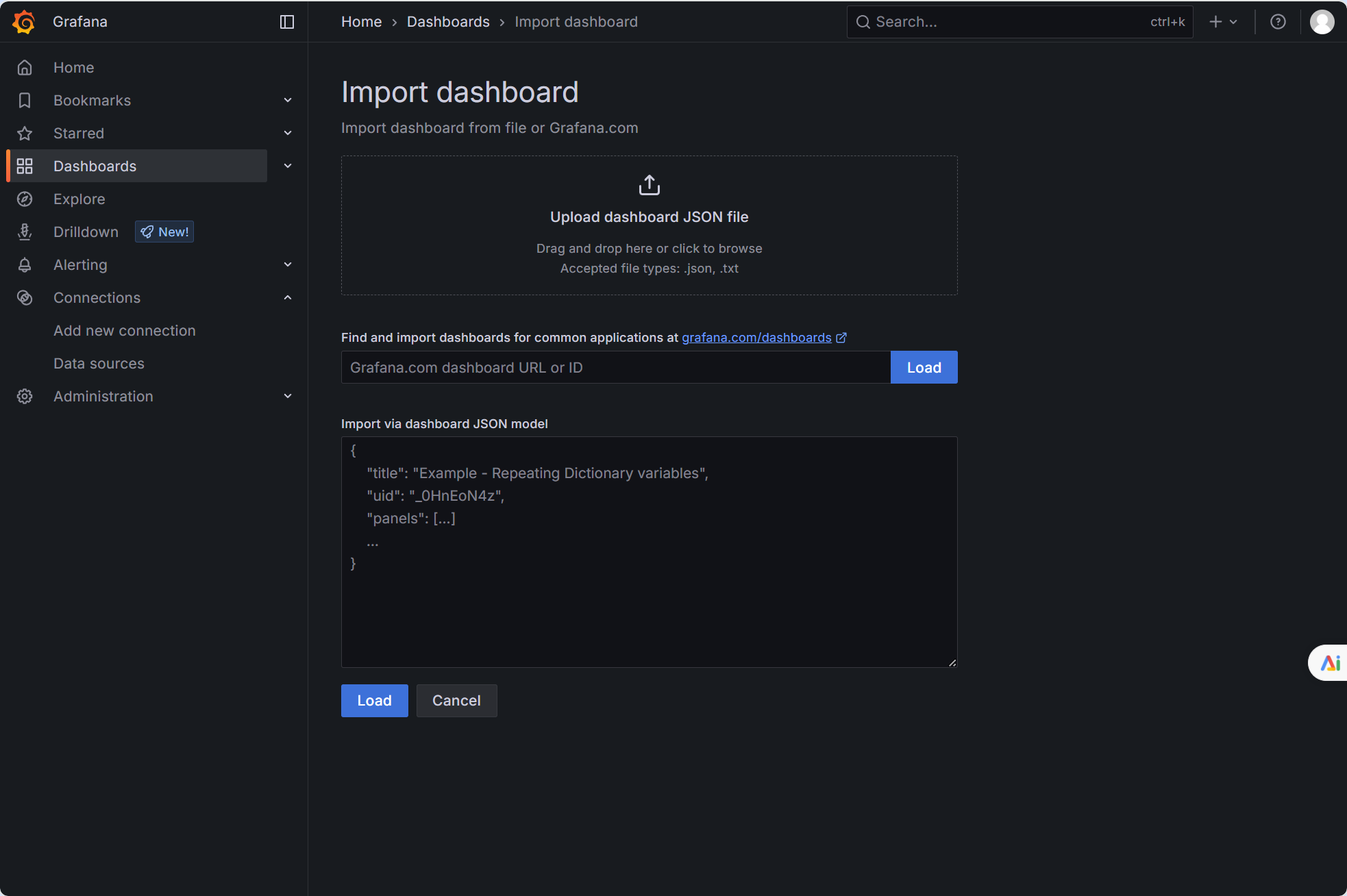Click Dashboards breadcrumb link
This screenshot has height=896, width=1347.
pos(448,22)
